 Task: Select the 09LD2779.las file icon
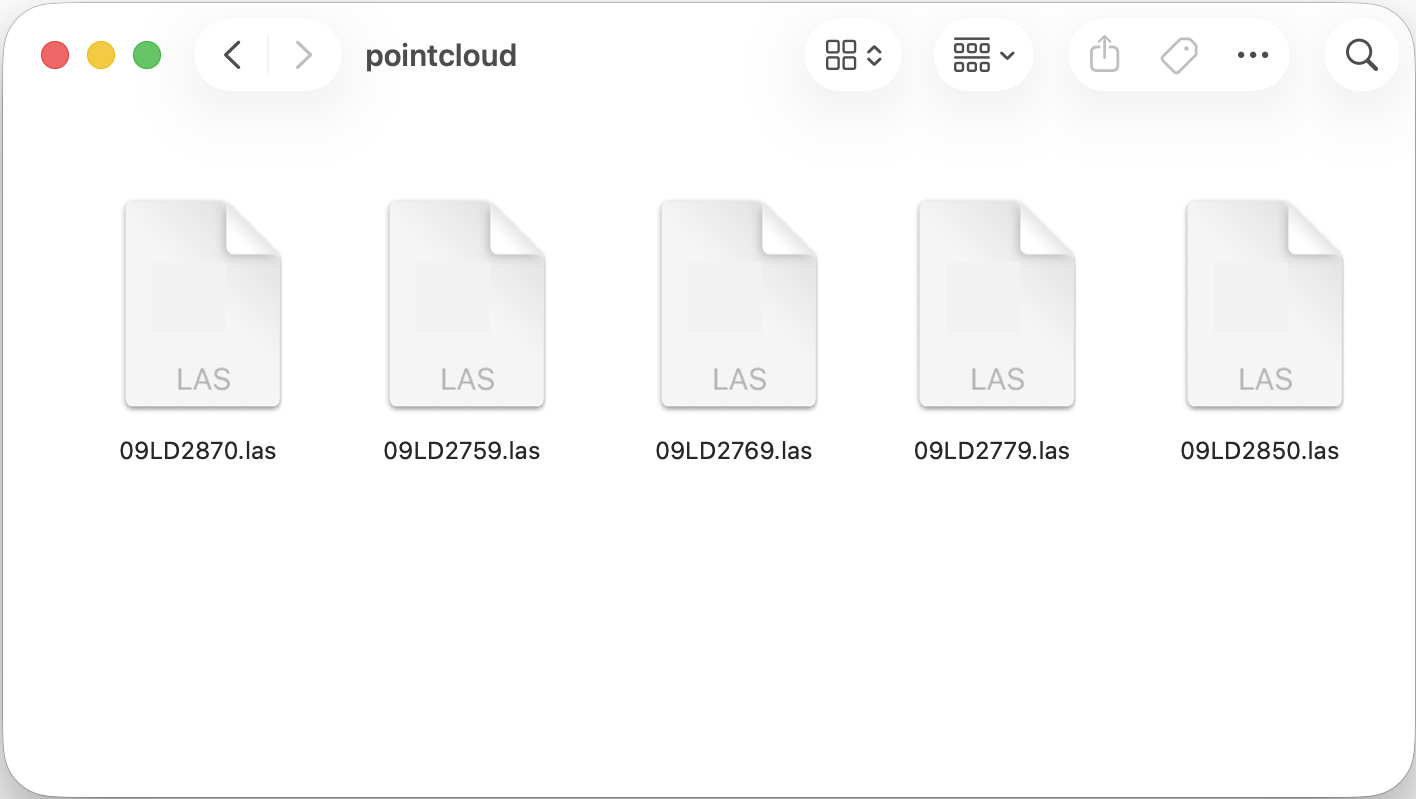997,304
